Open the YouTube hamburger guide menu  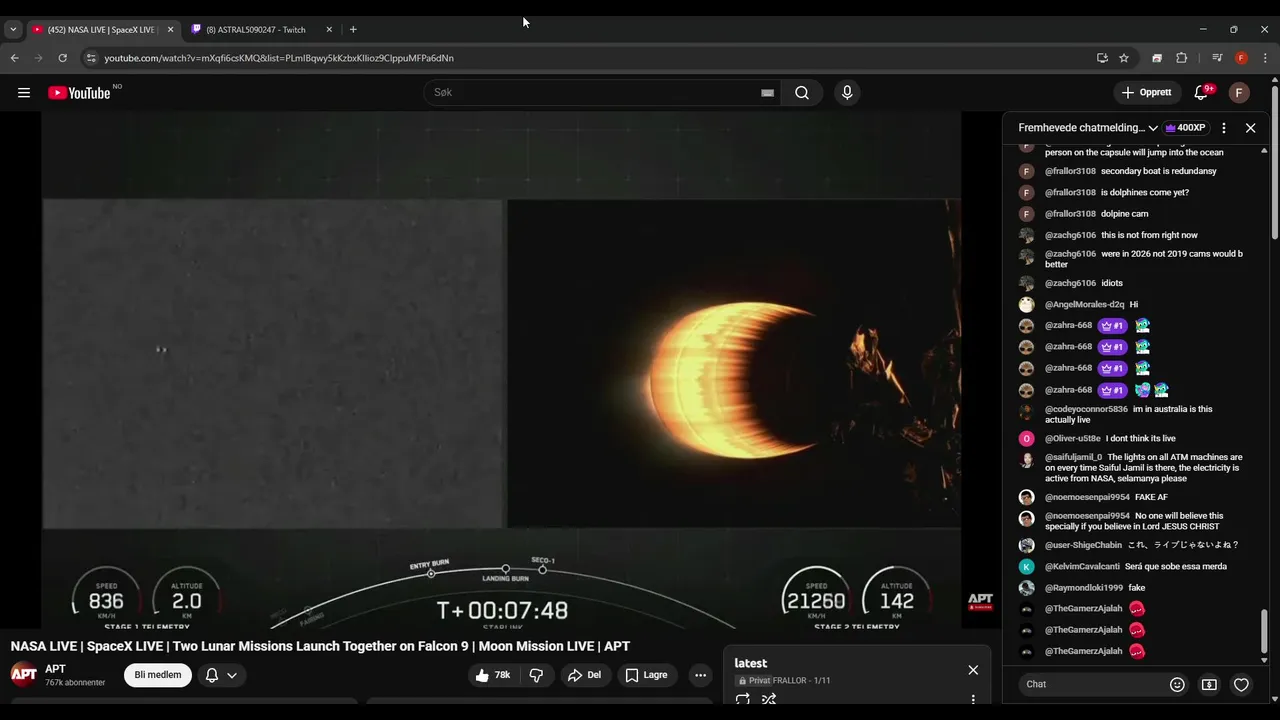coord(24,93)
